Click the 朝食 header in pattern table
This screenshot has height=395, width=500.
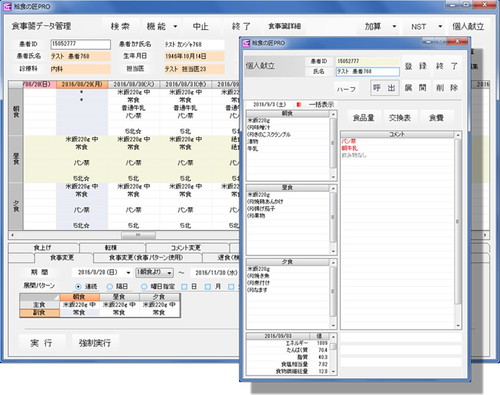click(x=79, y=297)
